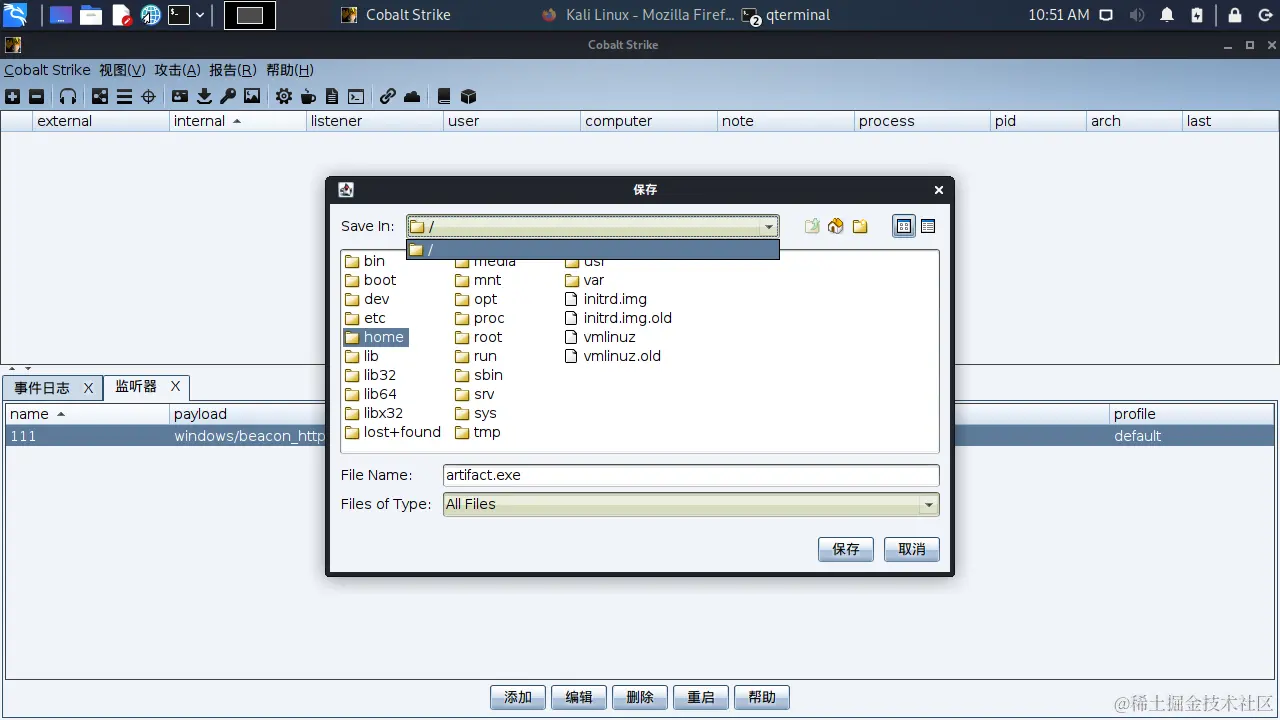The width and height of the screenshot is (1280, 720).
Task: Open the Kali applications menu icon
Action: (x=16, y=15)
